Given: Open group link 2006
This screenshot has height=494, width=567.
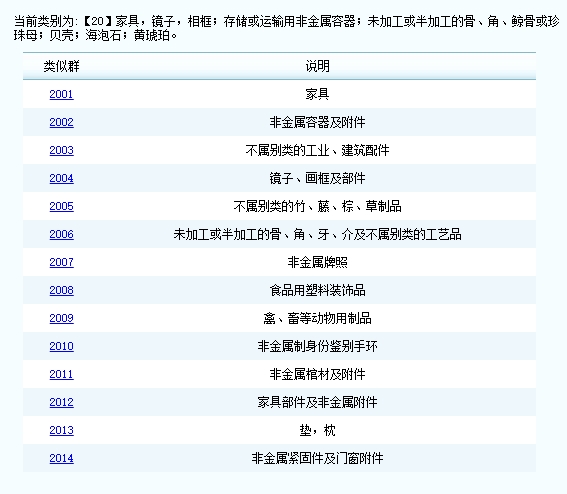Looking at the screenshot, I should click(61, 234).
